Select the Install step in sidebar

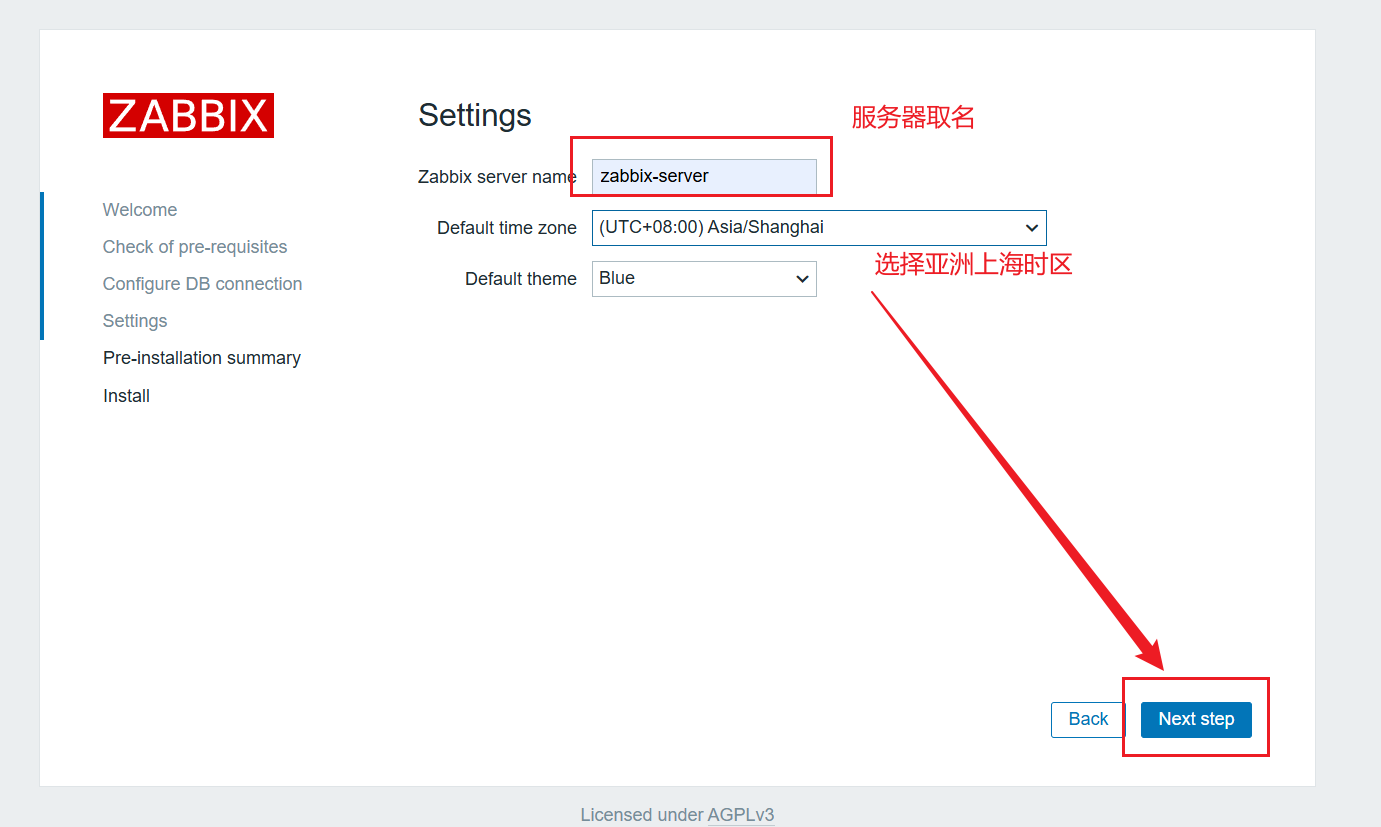coord(126,396)
